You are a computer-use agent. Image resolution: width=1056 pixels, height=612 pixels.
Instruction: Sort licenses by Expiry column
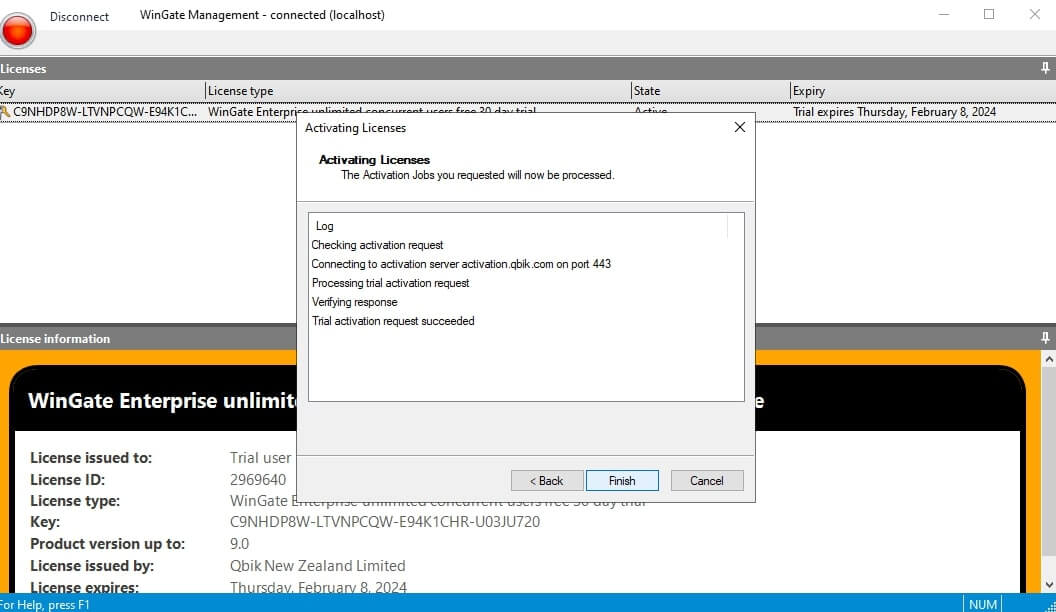923,91
